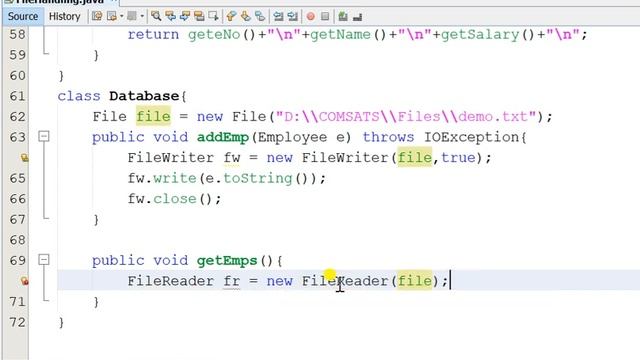Click the fr variable declaration
The image size is (640, 360).
pyautogui.click(x=232, y=281)
